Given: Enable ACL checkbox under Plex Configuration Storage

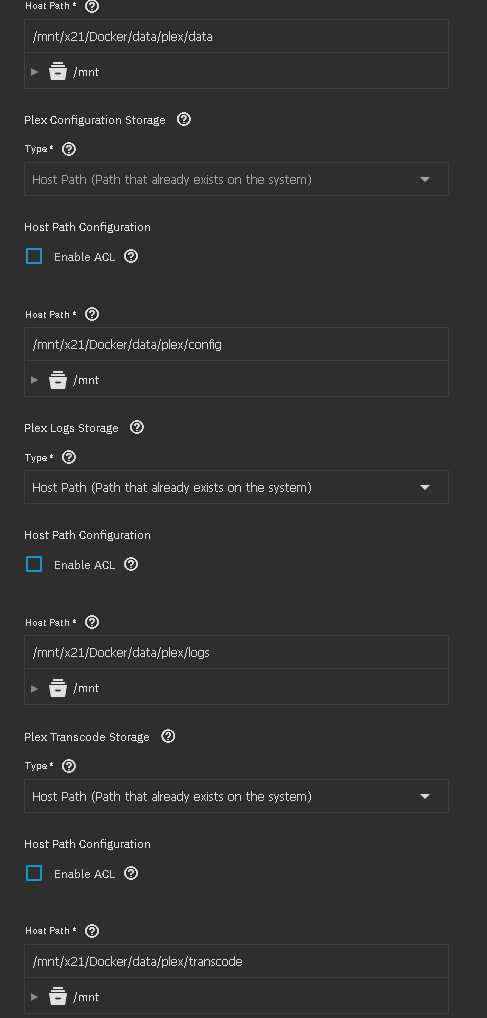Looking at the screenshot, I should coord(34,256).
